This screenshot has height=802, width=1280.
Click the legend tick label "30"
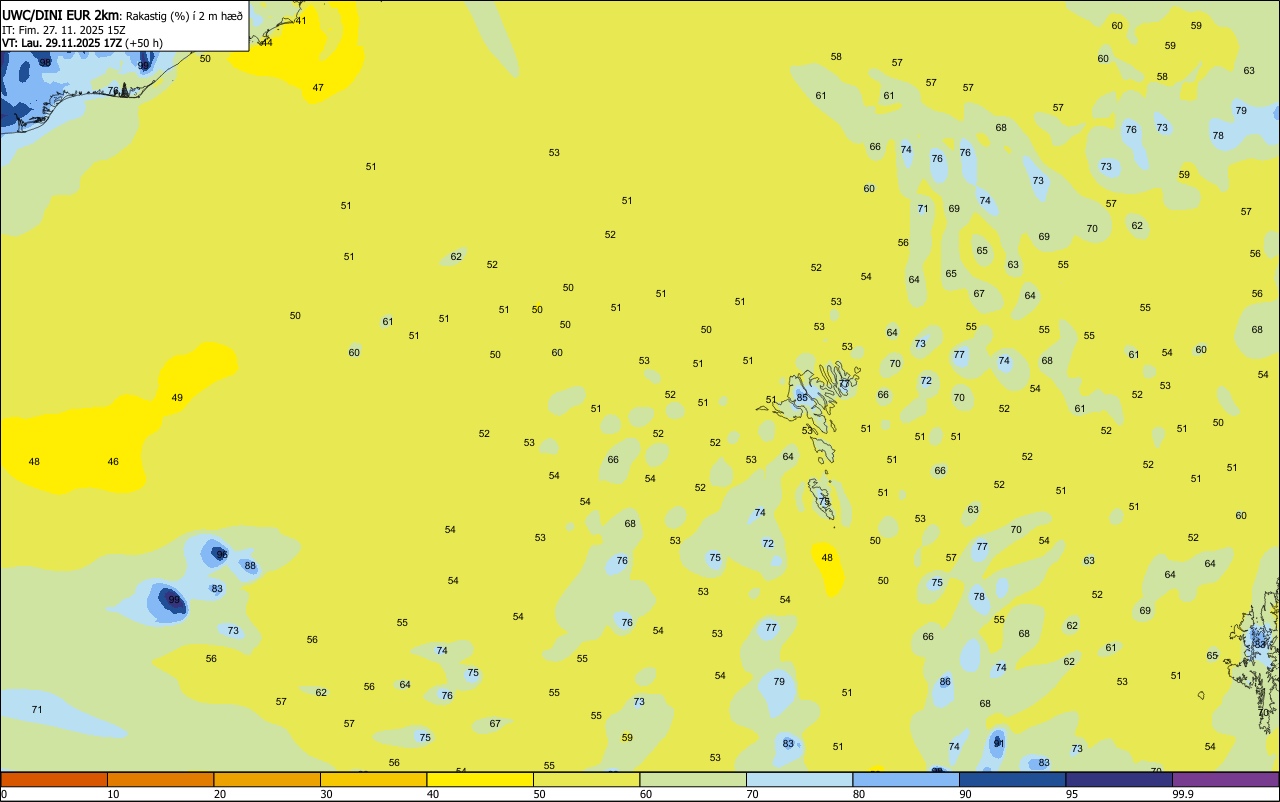tap(326, 794)
